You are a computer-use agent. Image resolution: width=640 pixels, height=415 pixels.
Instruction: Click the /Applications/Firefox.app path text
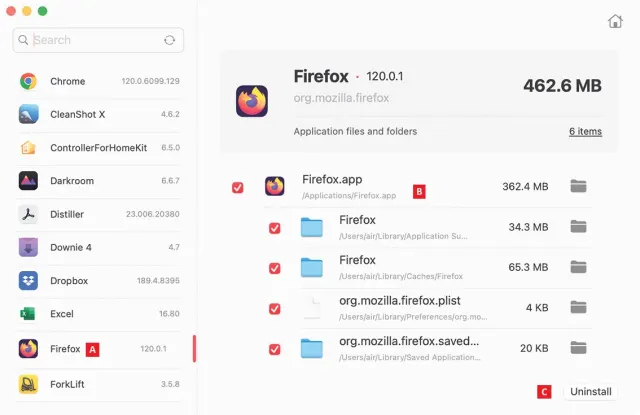click(x=349, y=196)
